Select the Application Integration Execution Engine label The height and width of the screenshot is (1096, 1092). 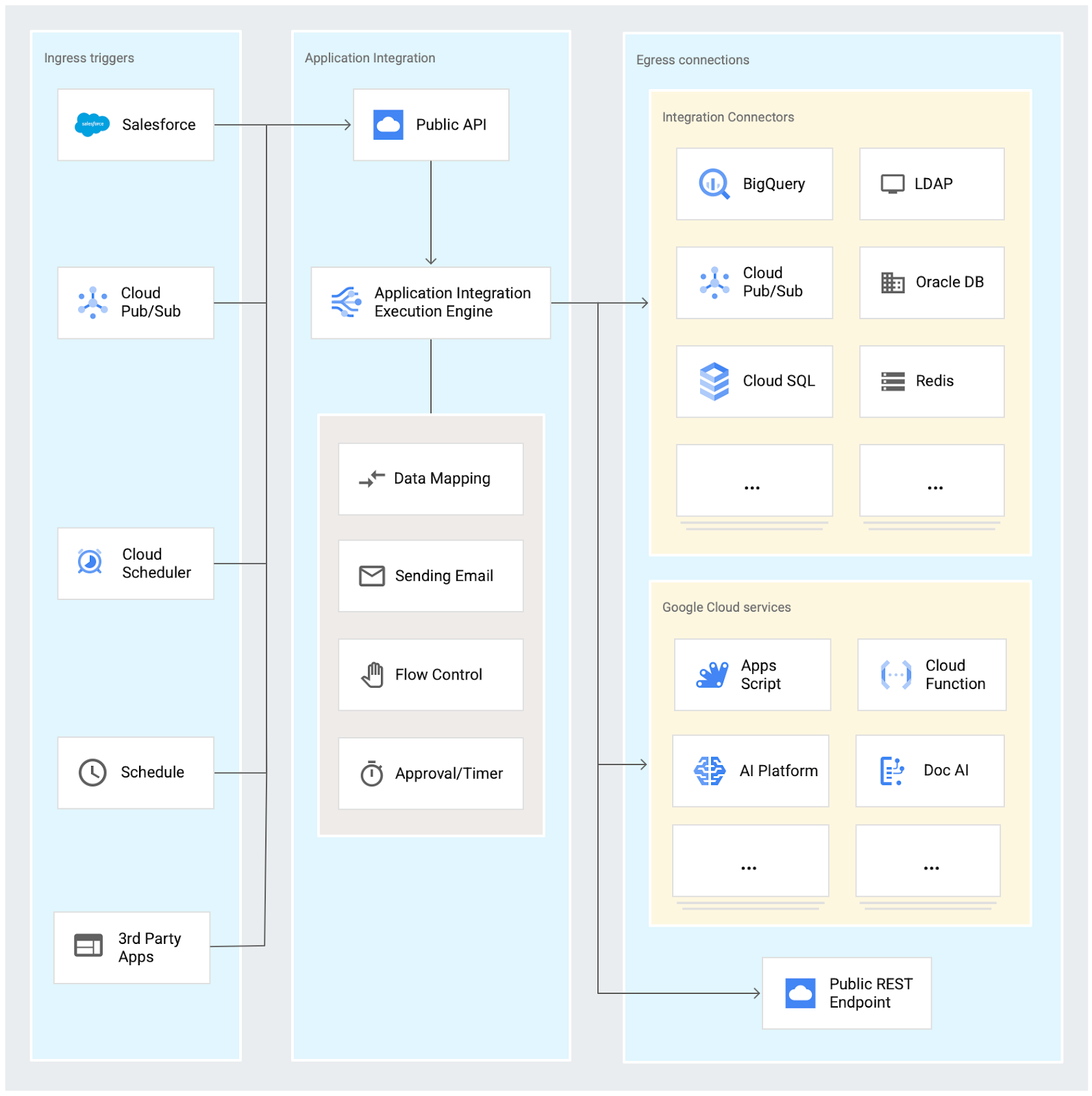click(453, 302)
